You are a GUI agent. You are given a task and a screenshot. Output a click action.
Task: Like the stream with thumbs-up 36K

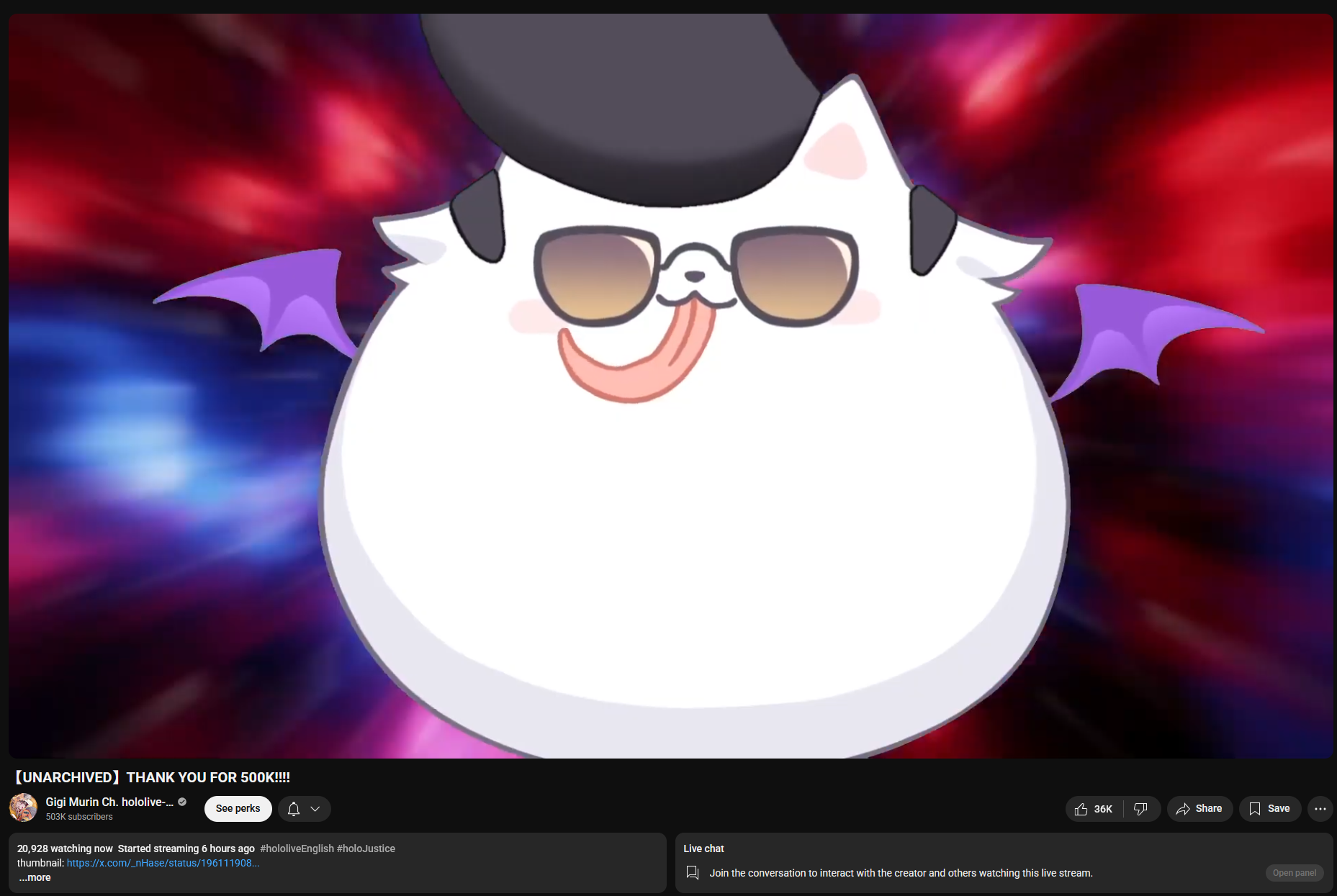tap(1094, 809)
